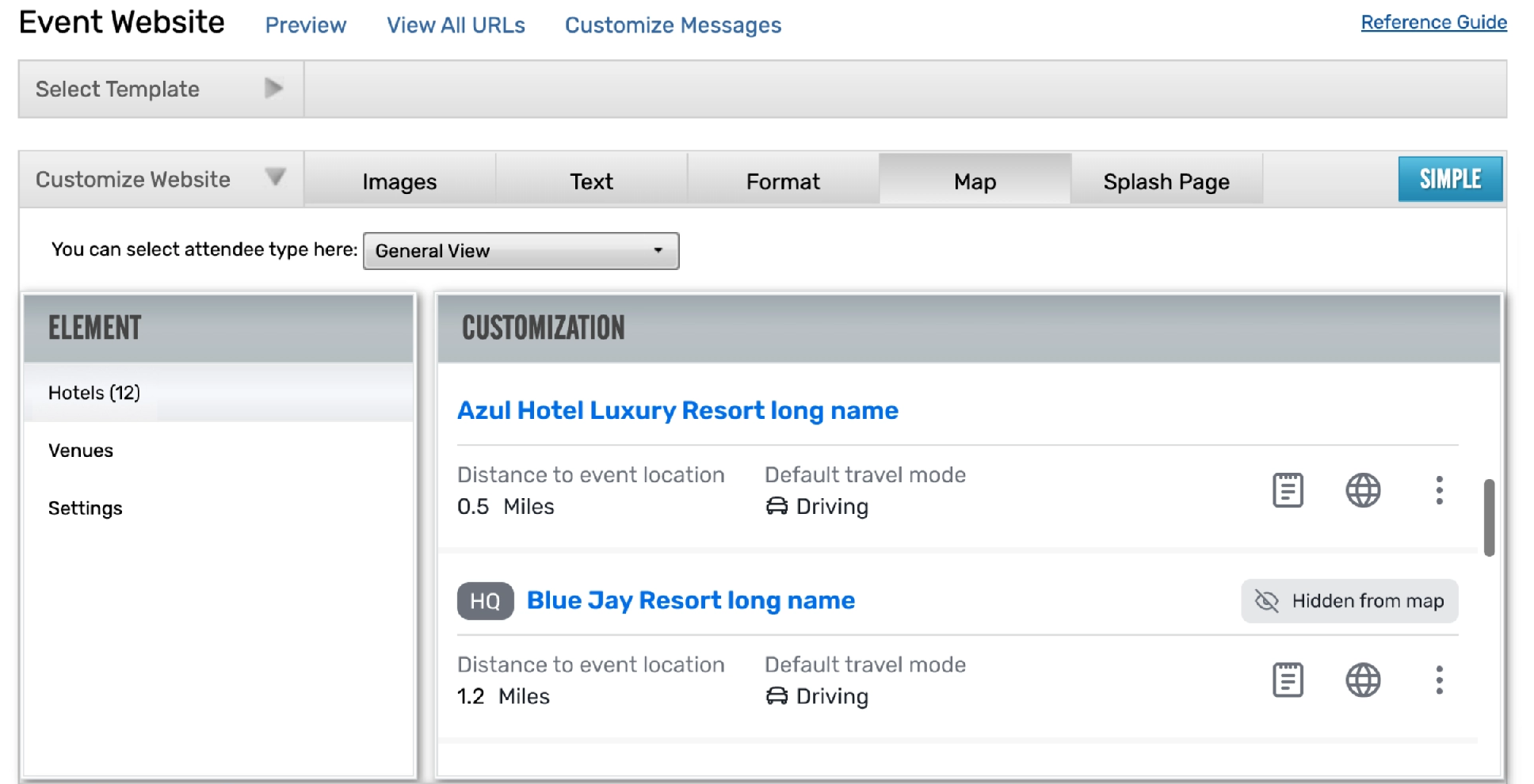Click the Preview link

[x=305, y=25]
